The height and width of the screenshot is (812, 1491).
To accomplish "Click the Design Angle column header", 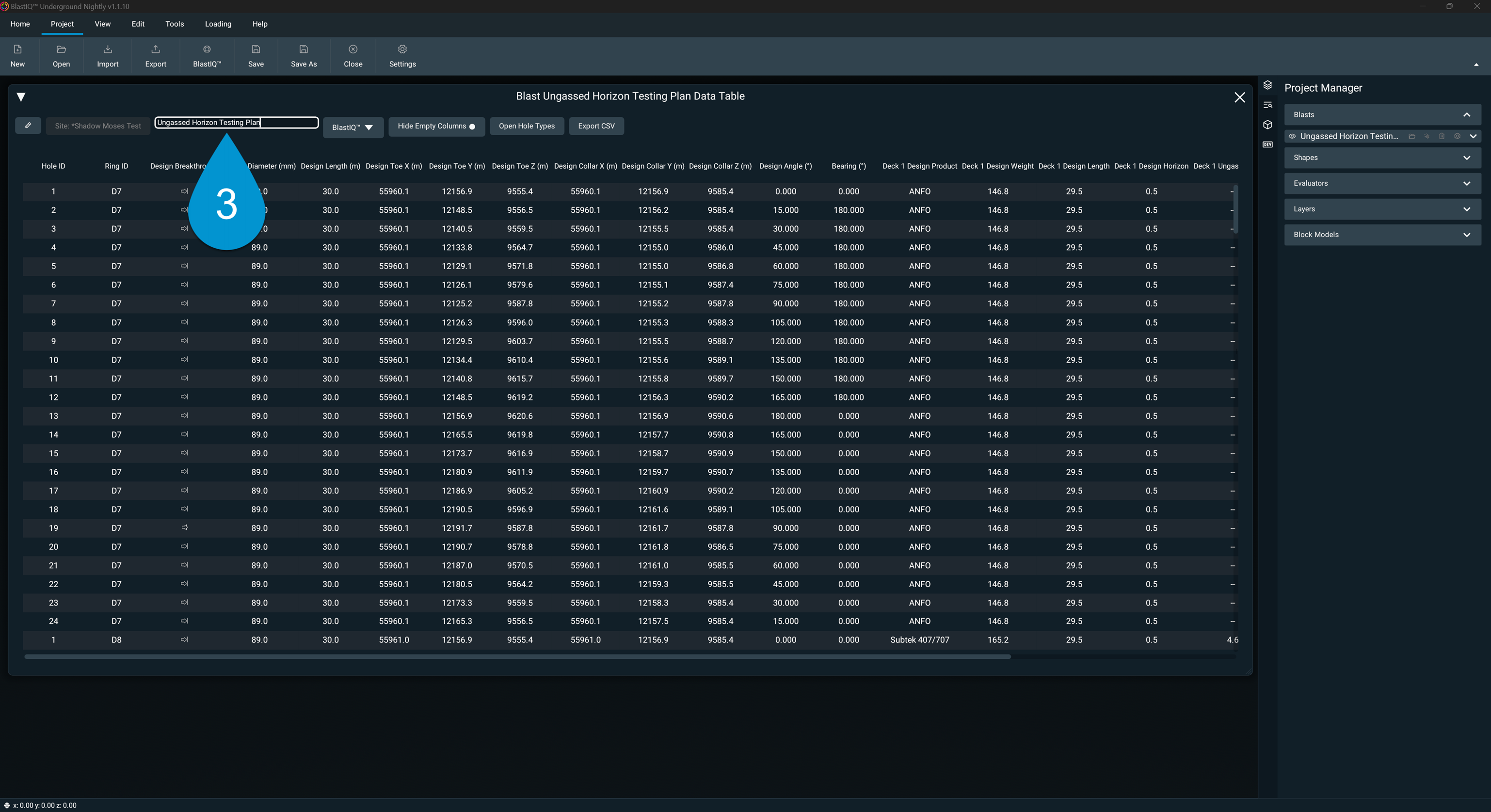I will [786, 166].
